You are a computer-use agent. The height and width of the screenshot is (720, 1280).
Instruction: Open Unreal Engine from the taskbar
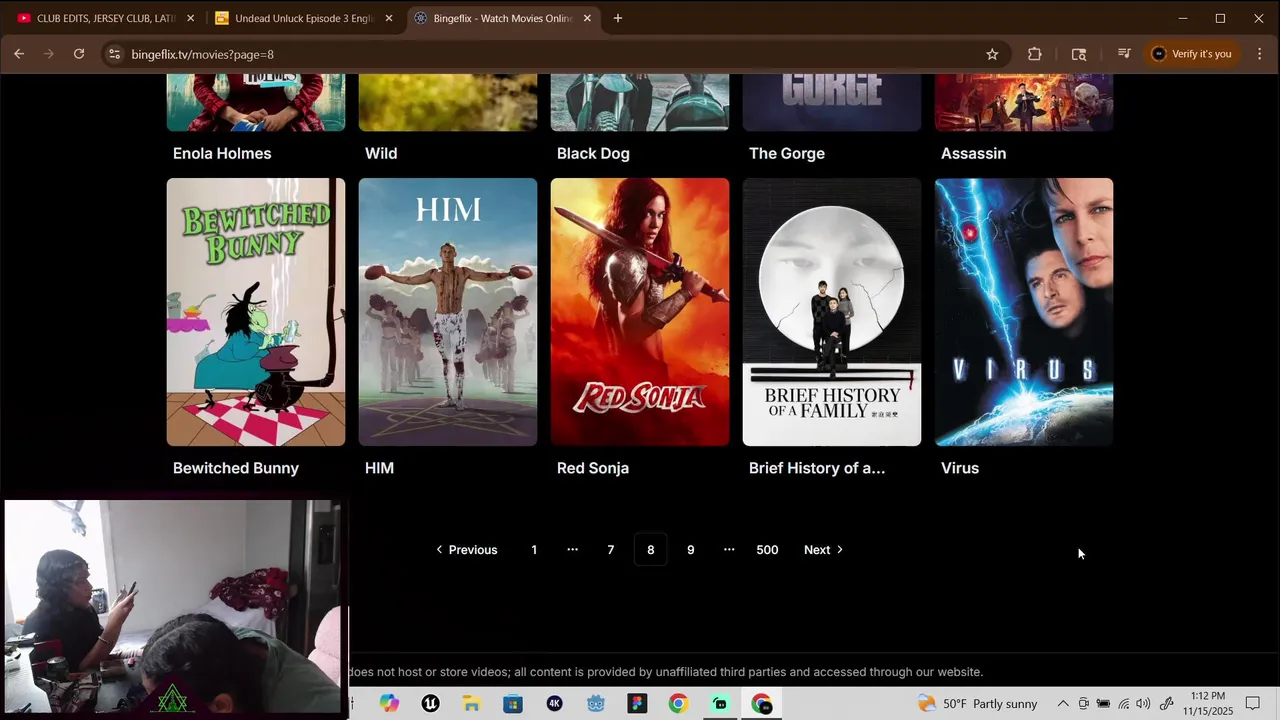(x=430, y=704)
